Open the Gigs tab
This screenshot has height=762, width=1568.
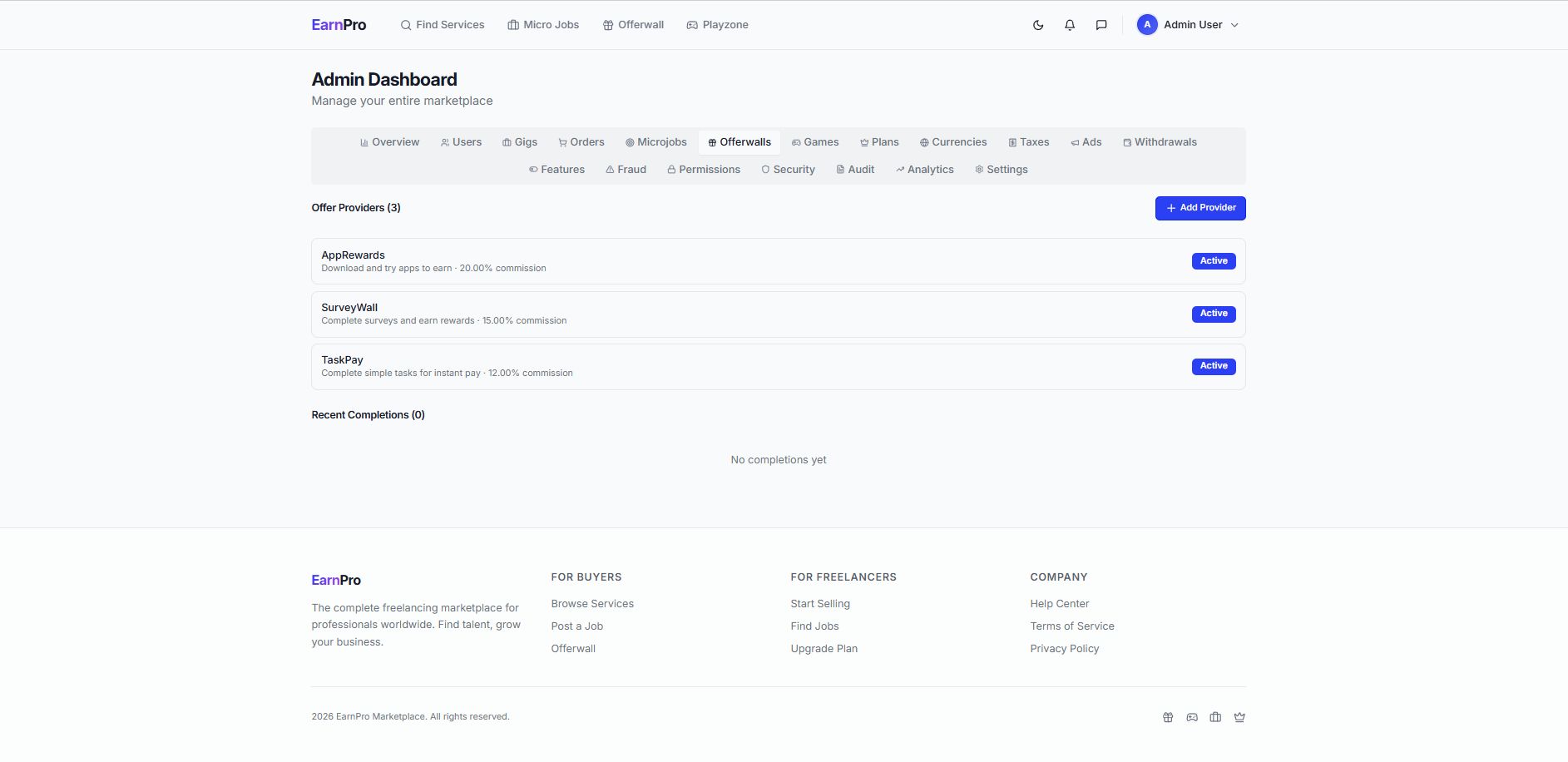click(520, 142)
